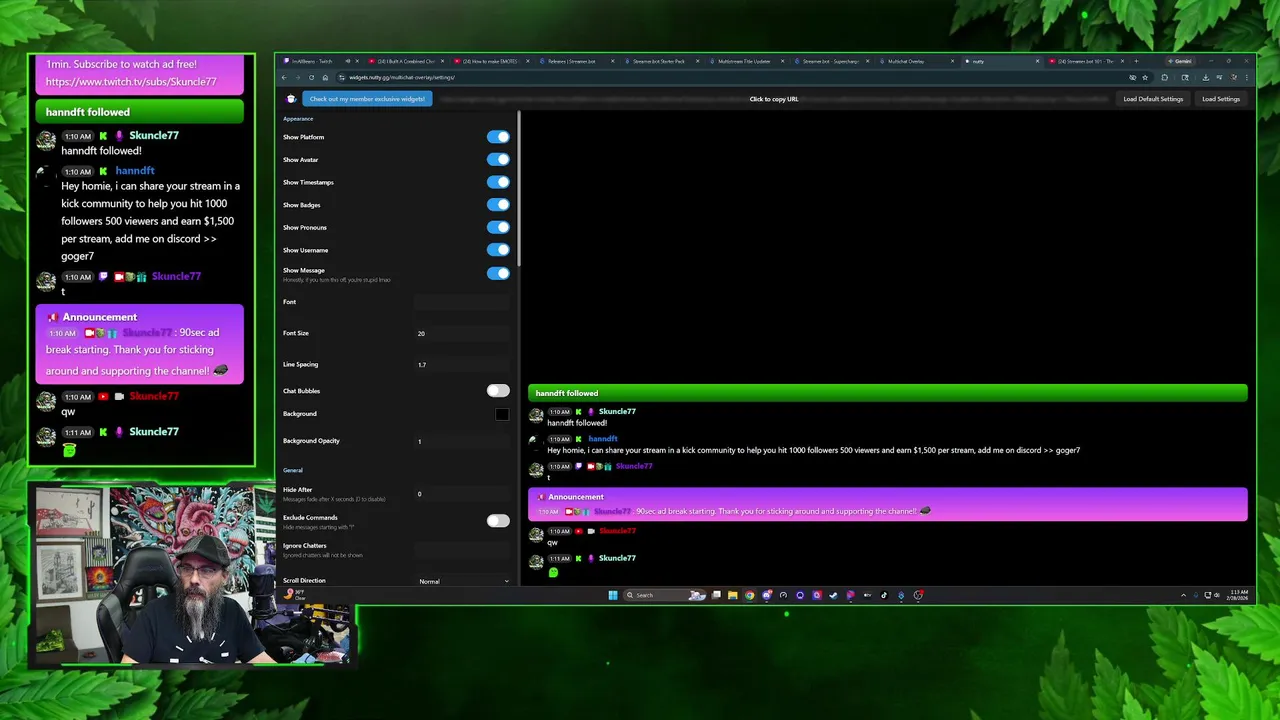Viewport: 1280px width, 720px height.
Task: Switch to the Streamer.bot Starter Pack tab
Action: (660, 61)
